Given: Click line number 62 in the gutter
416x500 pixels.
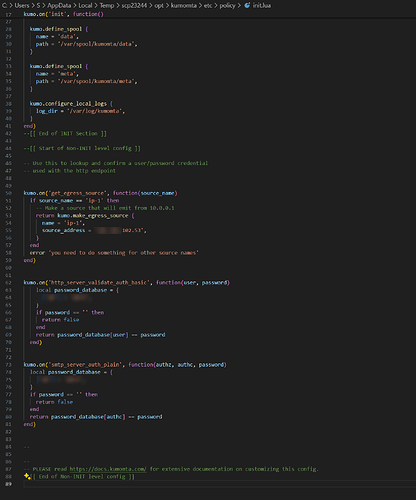Looking at the screenshot, I should [8, 282].
